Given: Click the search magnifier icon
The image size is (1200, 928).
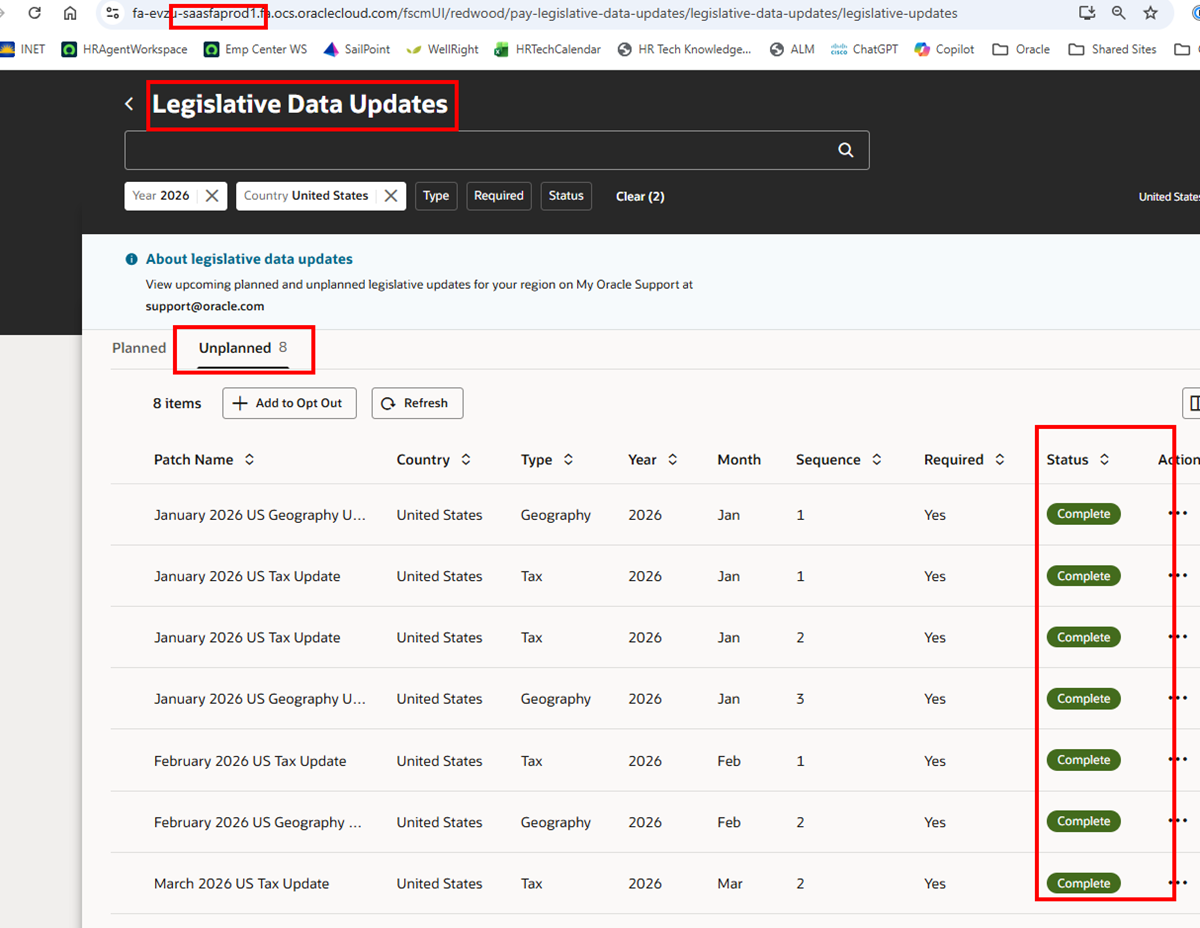Looking at the screenshot, I should (846, 150).
